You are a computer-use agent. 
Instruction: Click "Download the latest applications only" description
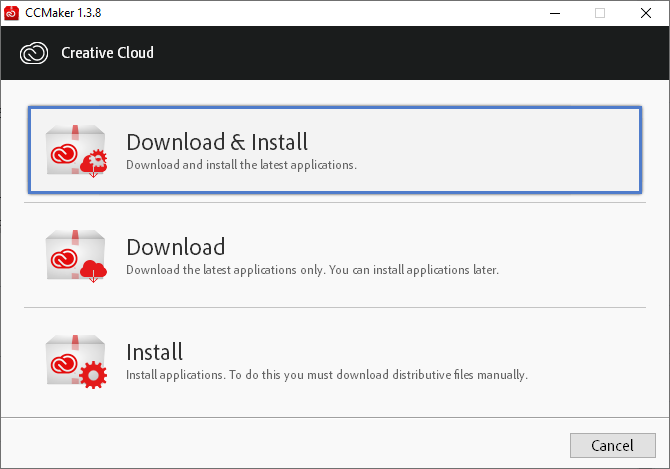tap(312, 270)
